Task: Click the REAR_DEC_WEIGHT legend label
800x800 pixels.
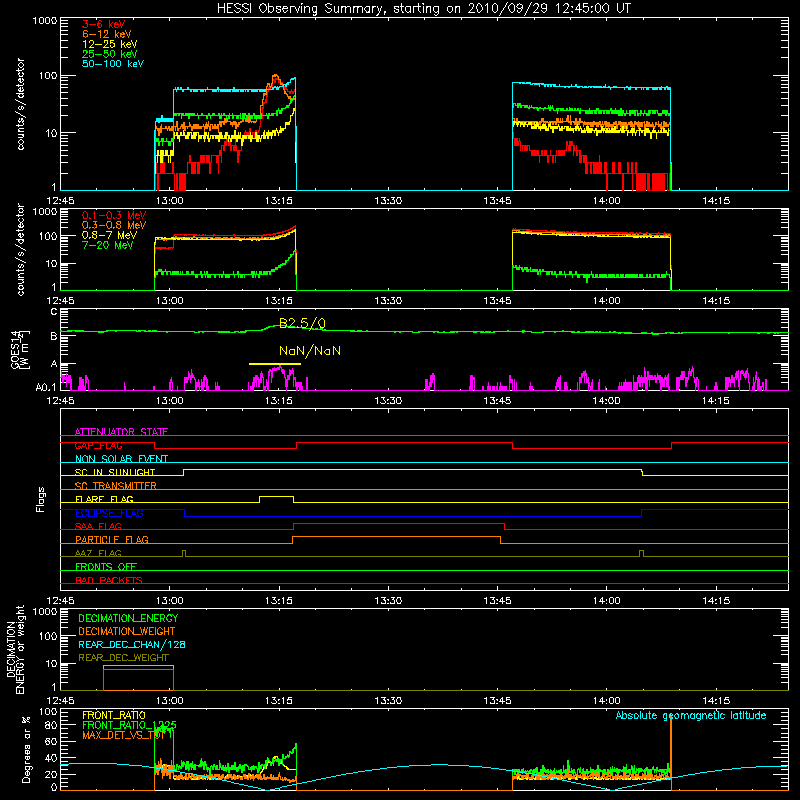Action: tap(123, 658)
